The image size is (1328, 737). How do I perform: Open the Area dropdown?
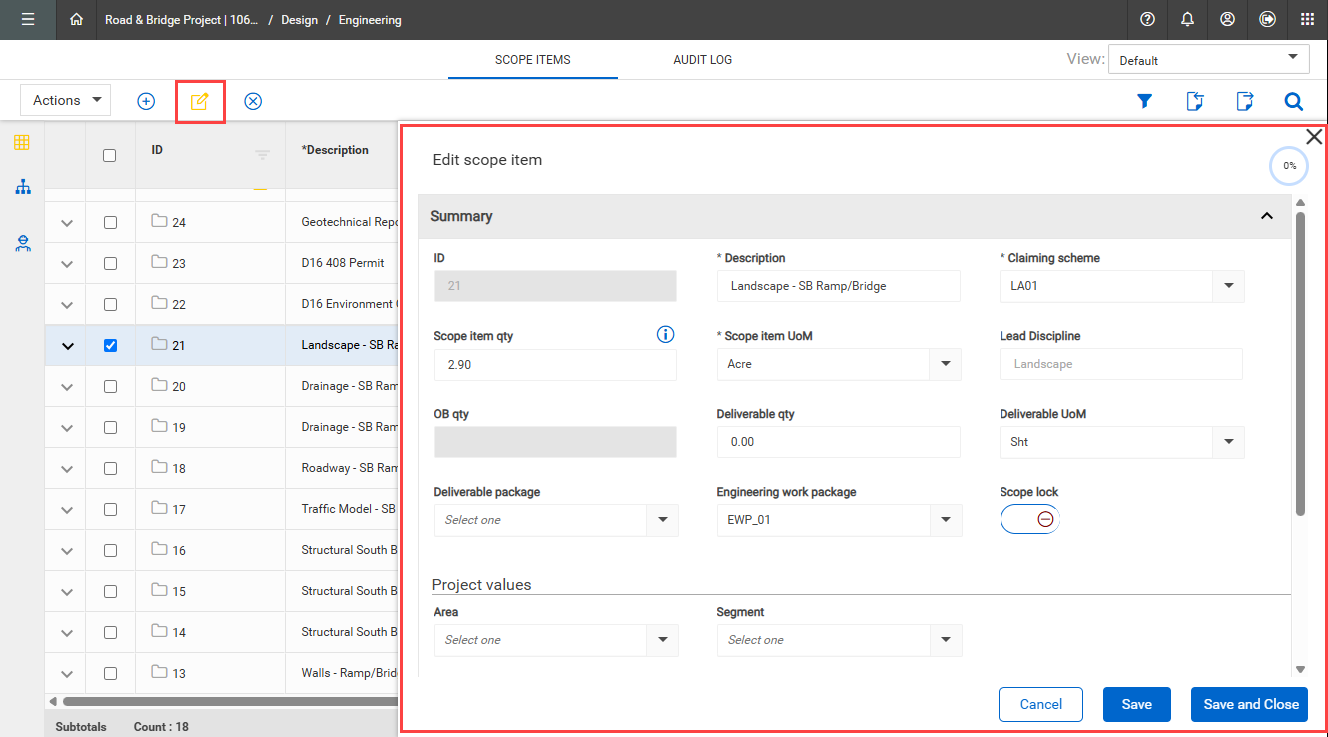tap(556, 640)
